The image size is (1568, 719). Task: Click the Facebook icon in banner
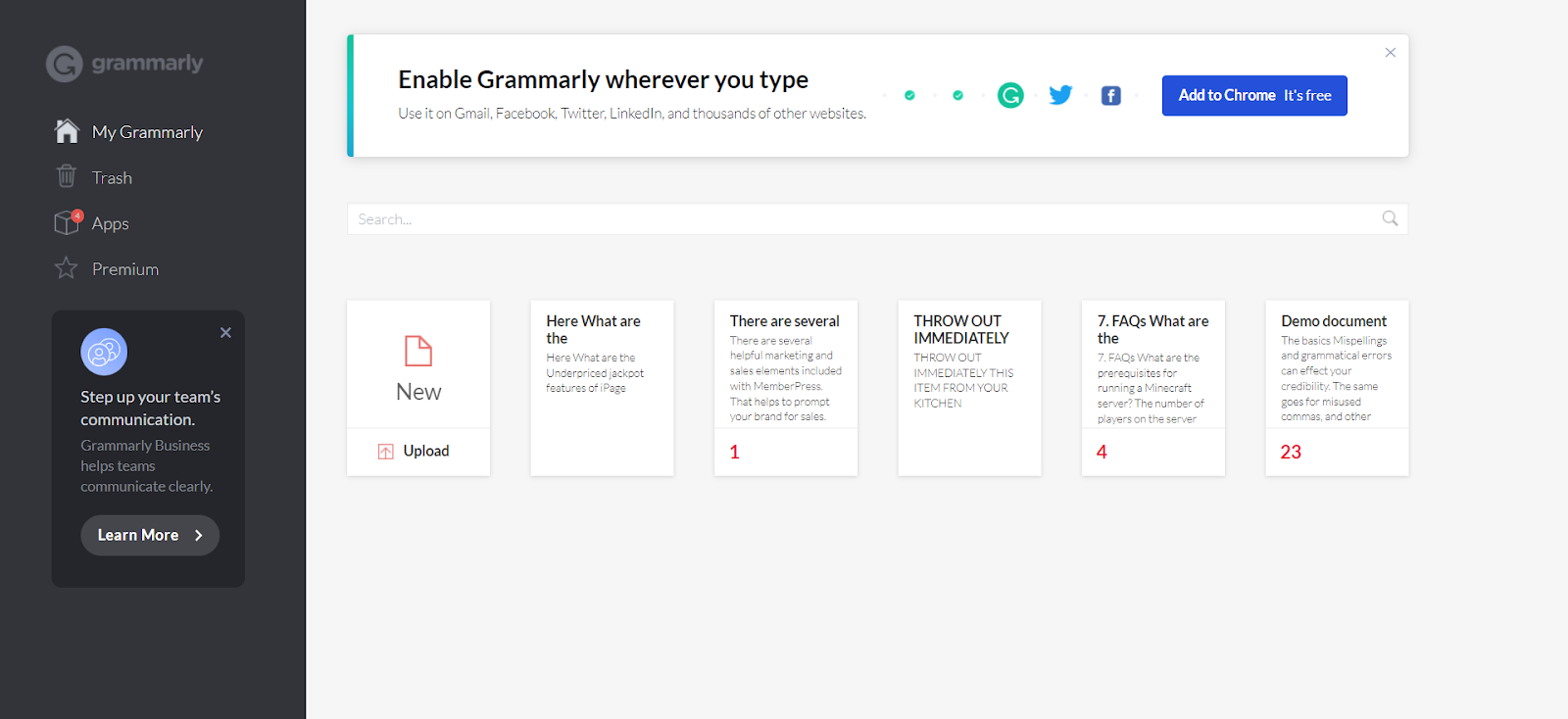point(1110,95)
